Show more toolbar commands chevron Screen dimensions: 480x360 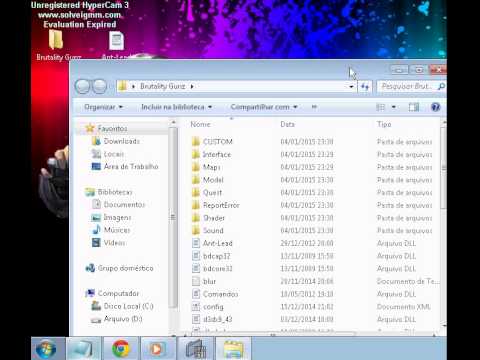pyautogui.click(x=314, y=107)
